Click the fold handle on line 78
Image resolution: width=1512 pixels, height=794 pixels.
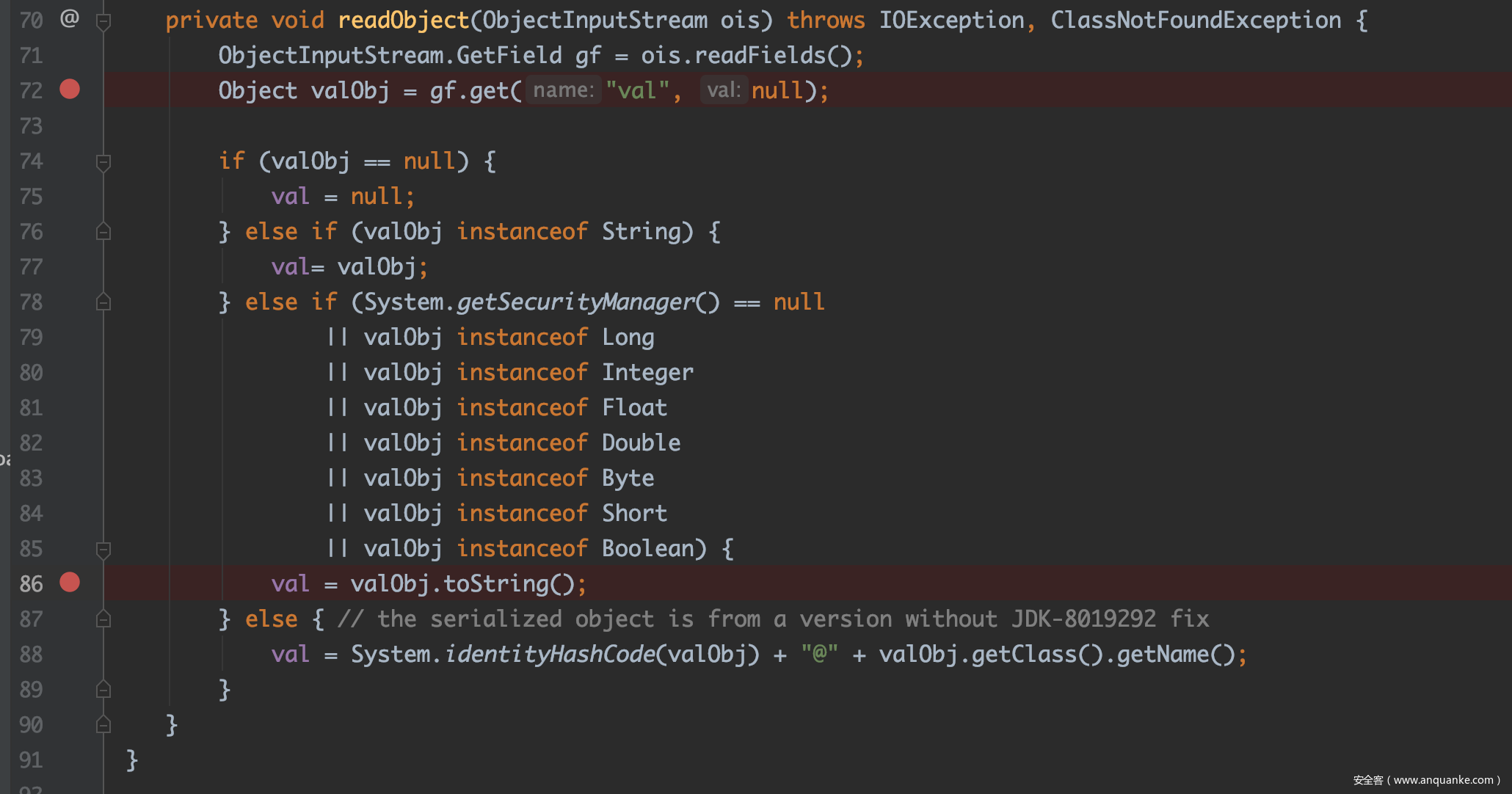pos(103,302)
